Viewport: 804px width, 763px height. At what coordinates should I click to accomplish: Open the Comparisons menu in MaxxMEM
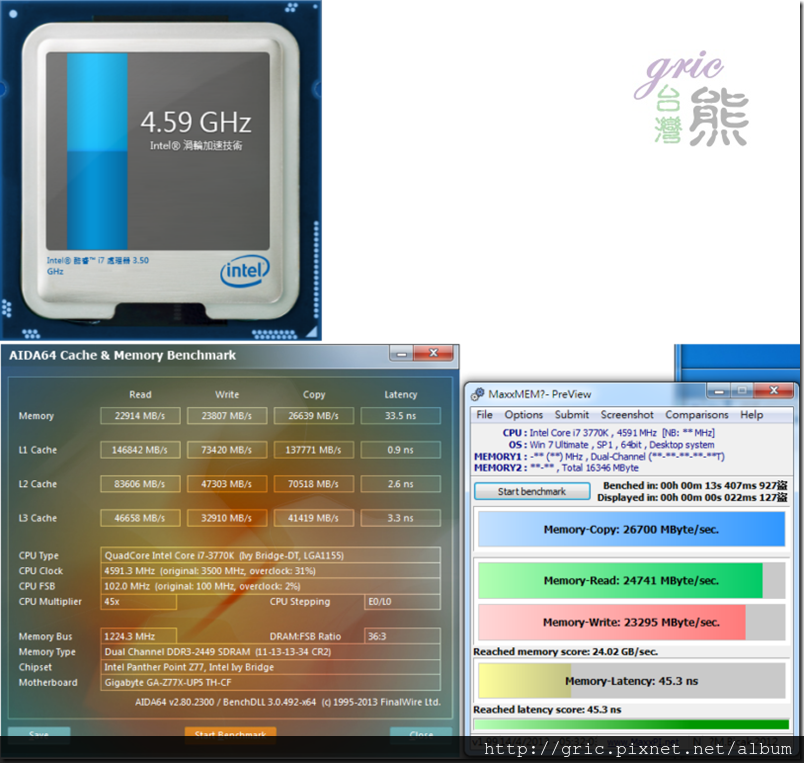(696, 414)
